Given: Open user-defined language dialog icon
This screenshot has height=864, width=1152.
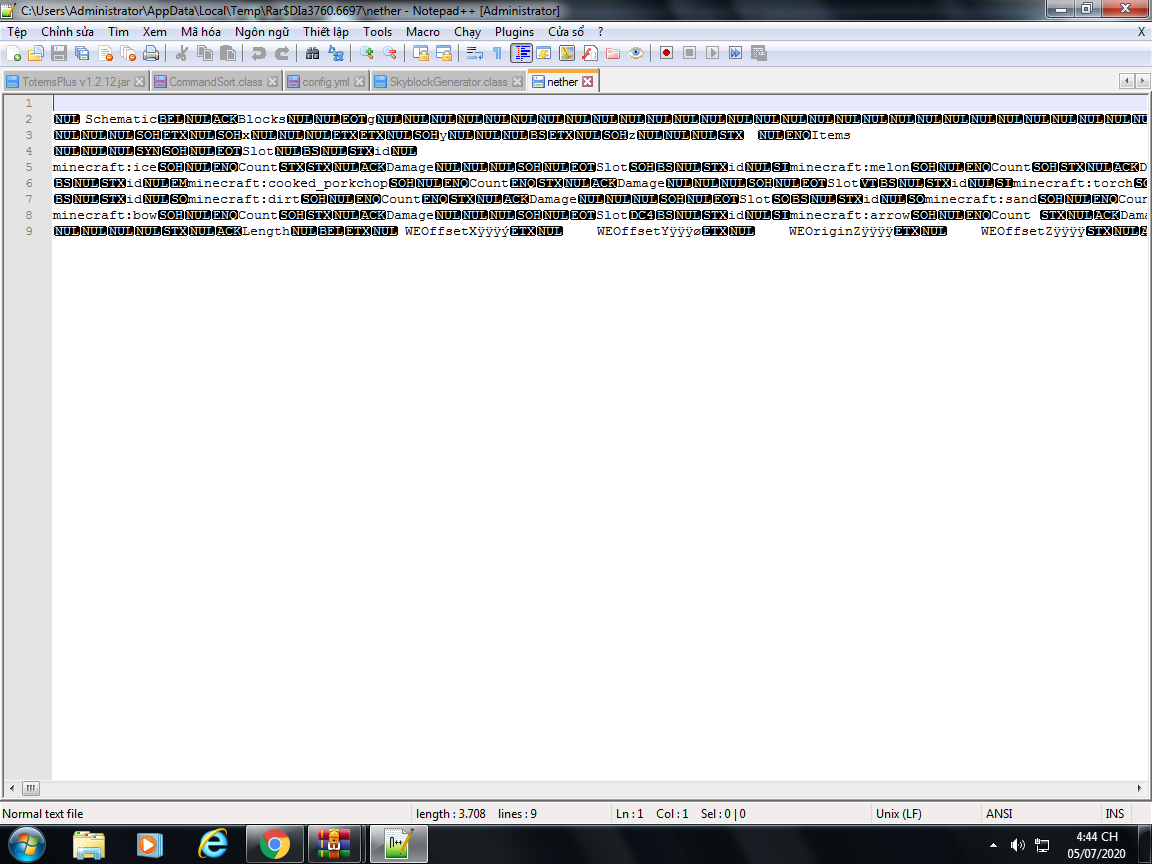Looking at the screenshot, I should [544, 53].
